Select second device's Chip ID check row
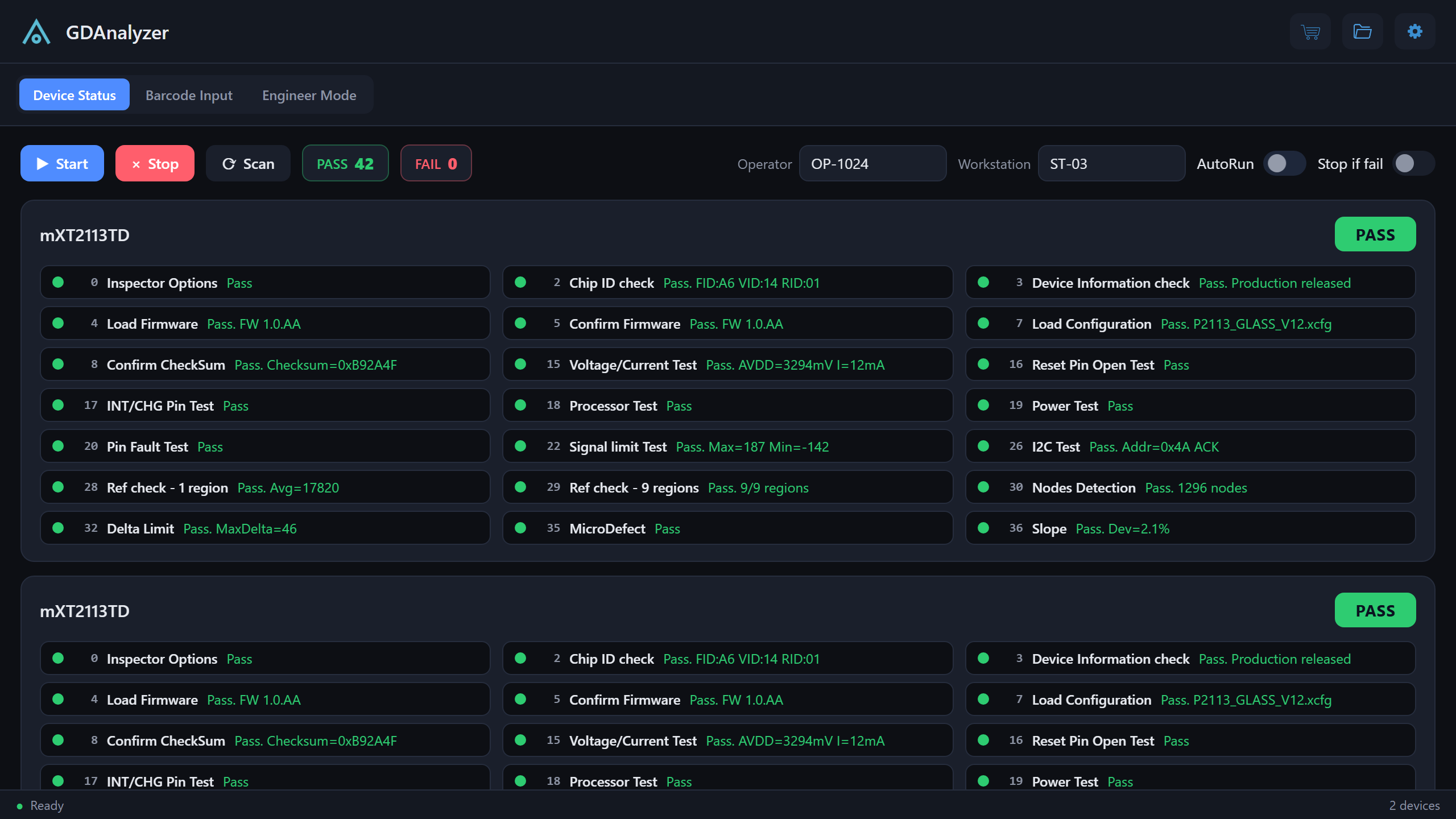 point(727,659)
